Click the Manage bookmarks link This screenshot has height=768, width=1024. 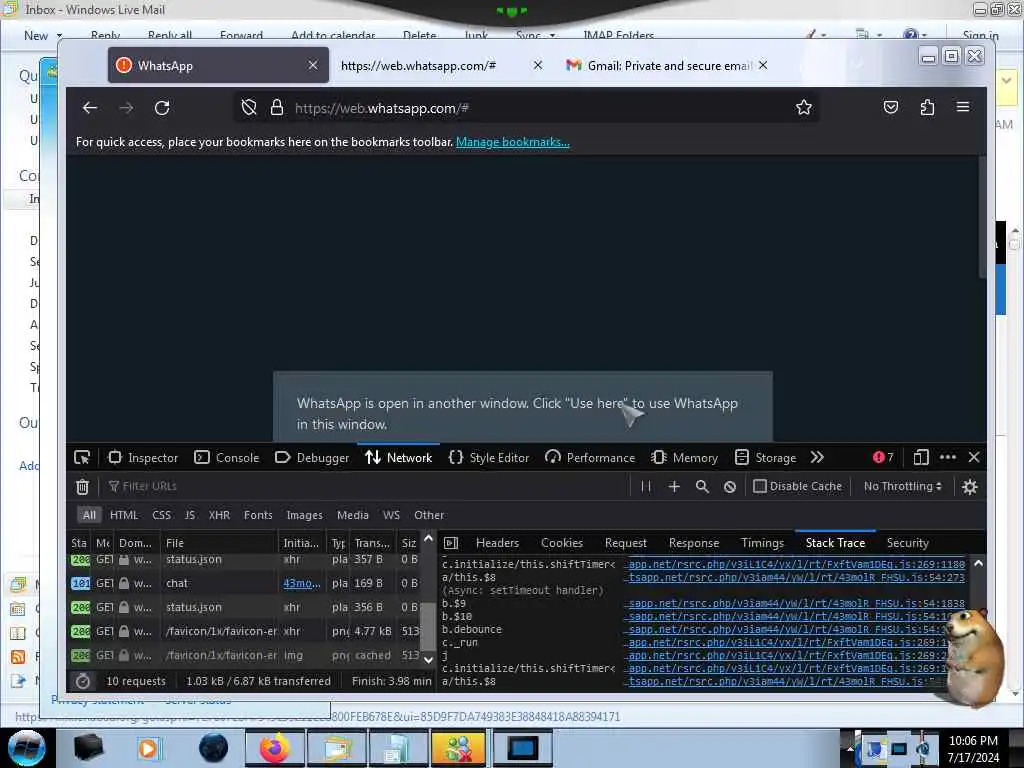coord(513,142)
